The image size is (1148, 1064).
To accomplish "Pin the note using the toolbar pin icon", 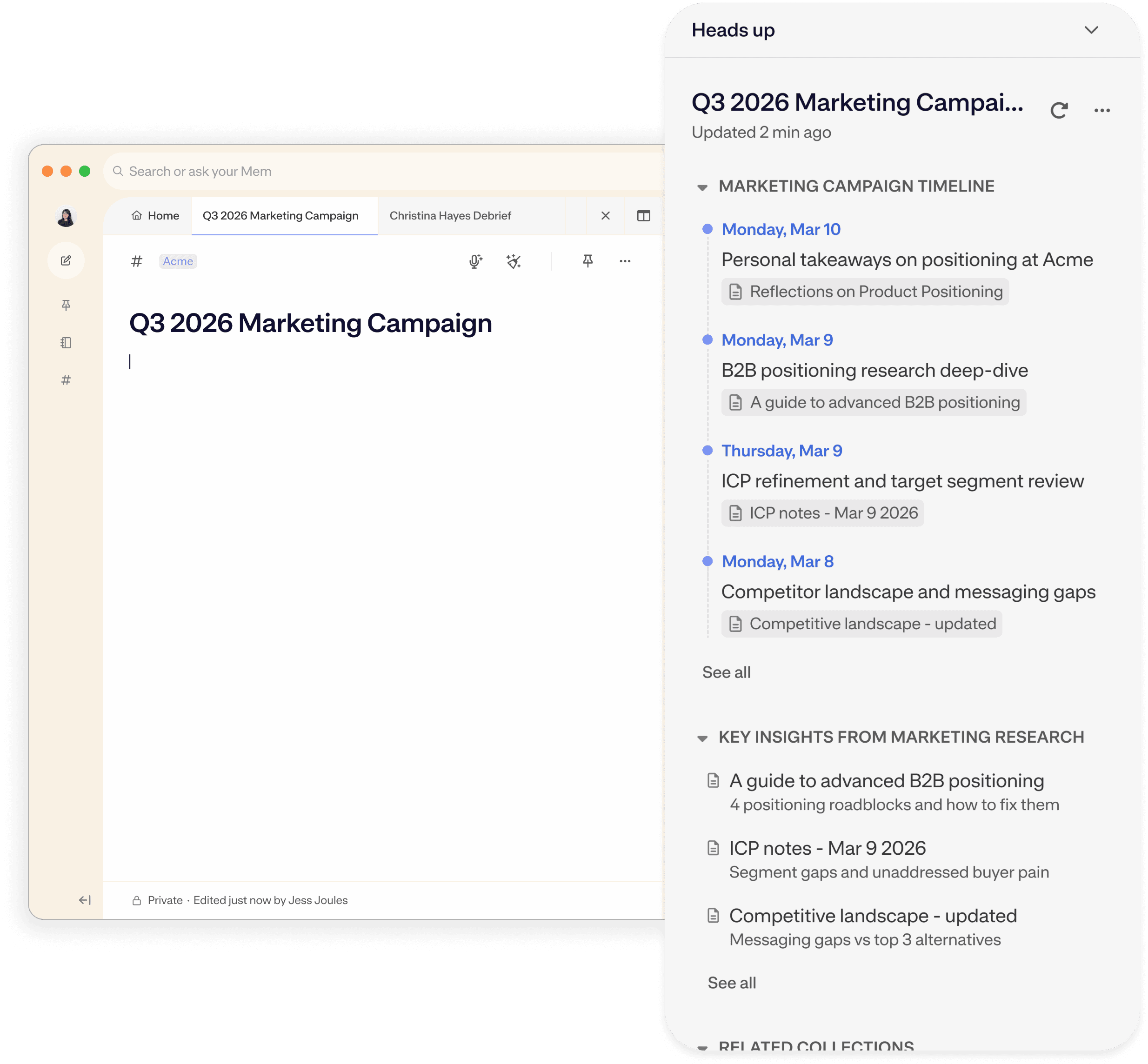I will 587,261.
